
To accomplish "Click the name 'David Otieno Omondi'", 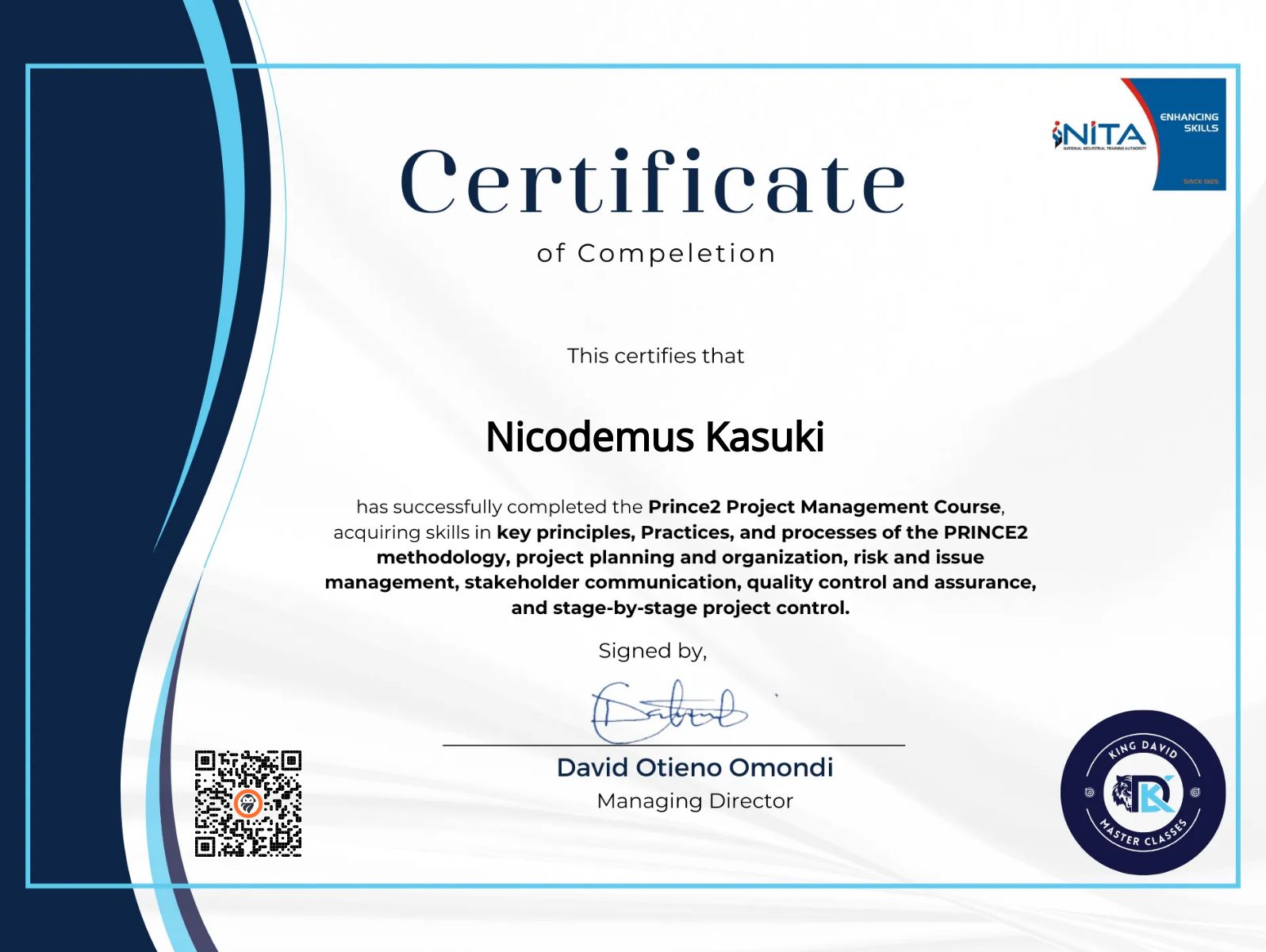I will pos(695,767).
